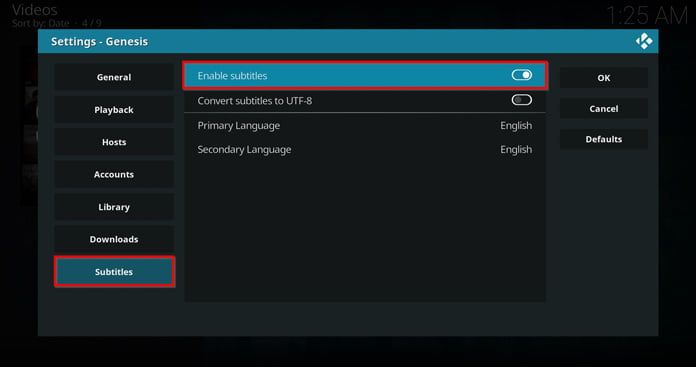Select the Hosts category

pyautogui.click(x=114, y=142)
